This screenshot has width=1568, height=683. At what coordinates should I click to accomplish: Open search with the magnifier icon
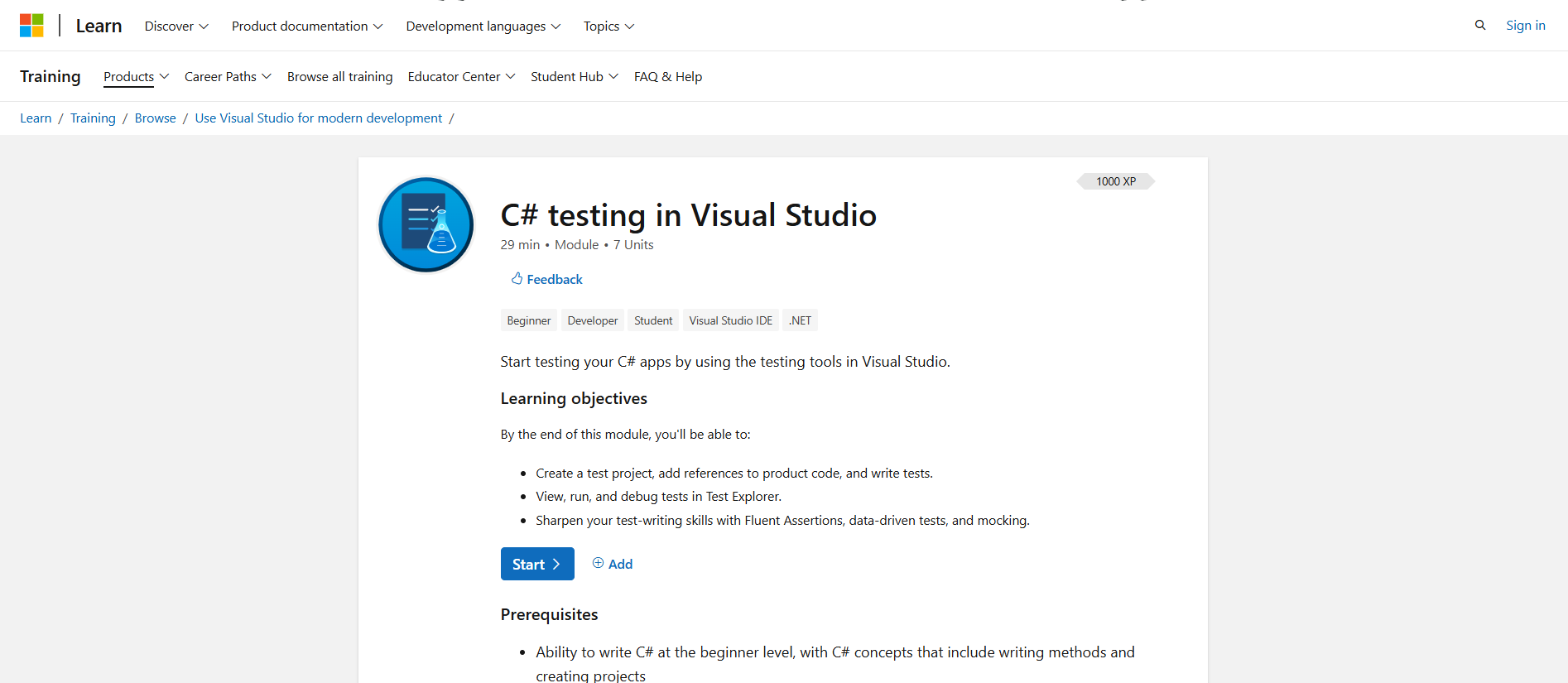1480,26
